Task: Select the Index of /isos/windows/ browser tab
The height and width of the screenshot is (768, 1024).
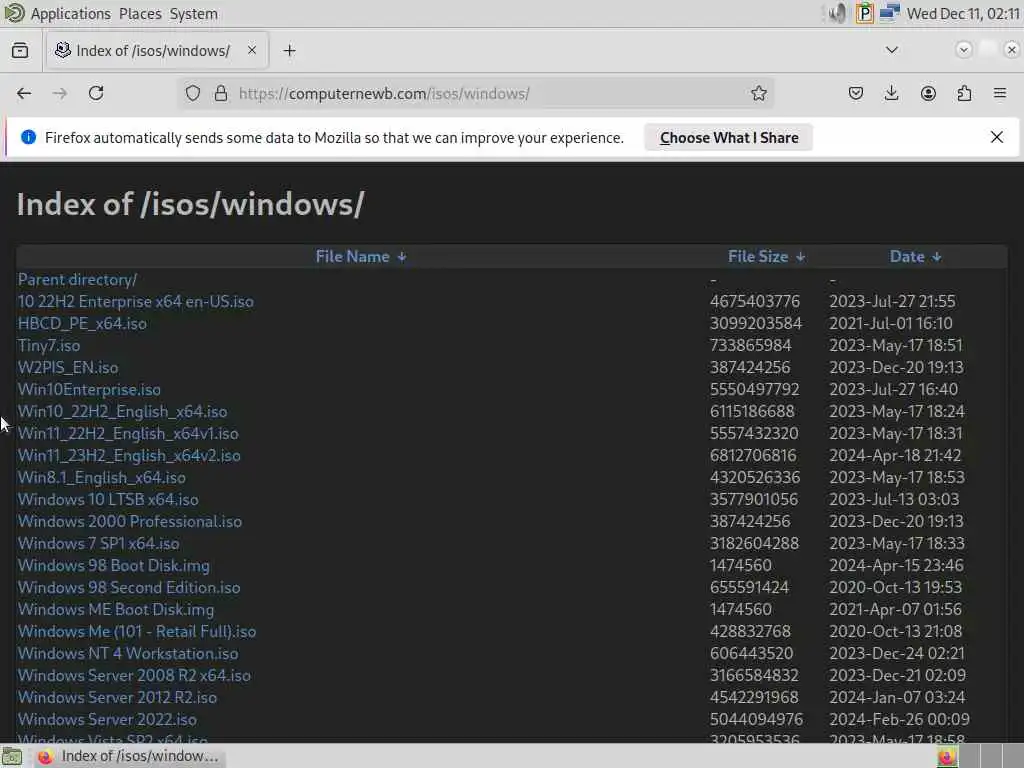Action: [x=157, y=50]
